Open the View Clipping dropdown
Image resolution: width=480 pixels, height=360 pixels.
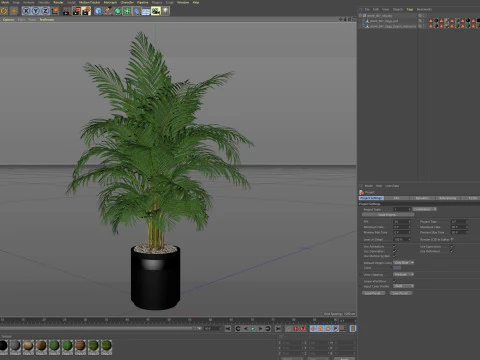[x=404, y=274]
